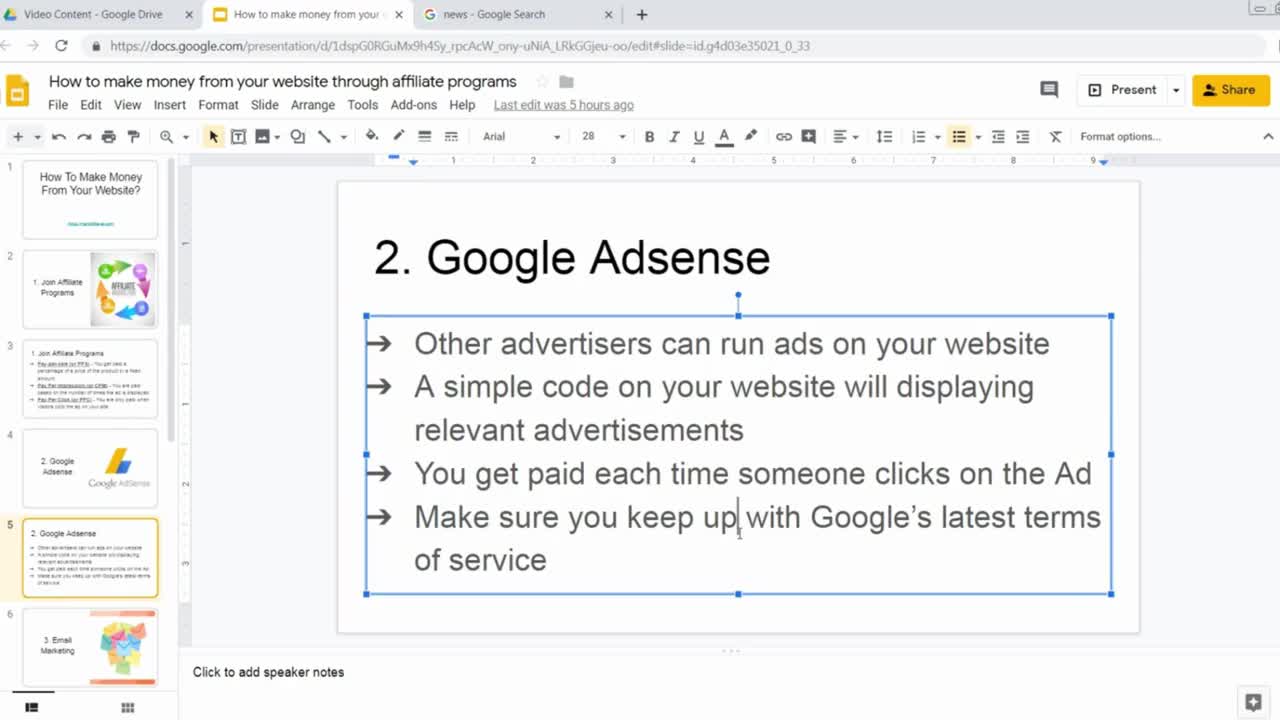Open bulleted list options arrow
This screenshot has height=720, width=1280.
point(977,137)
